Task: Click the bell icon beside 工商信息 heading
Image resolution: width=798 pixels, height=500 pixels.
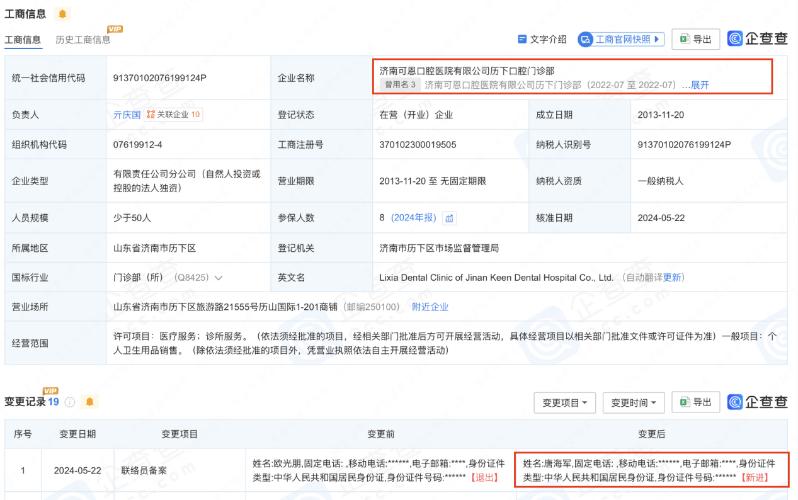Action: (63, 14)
